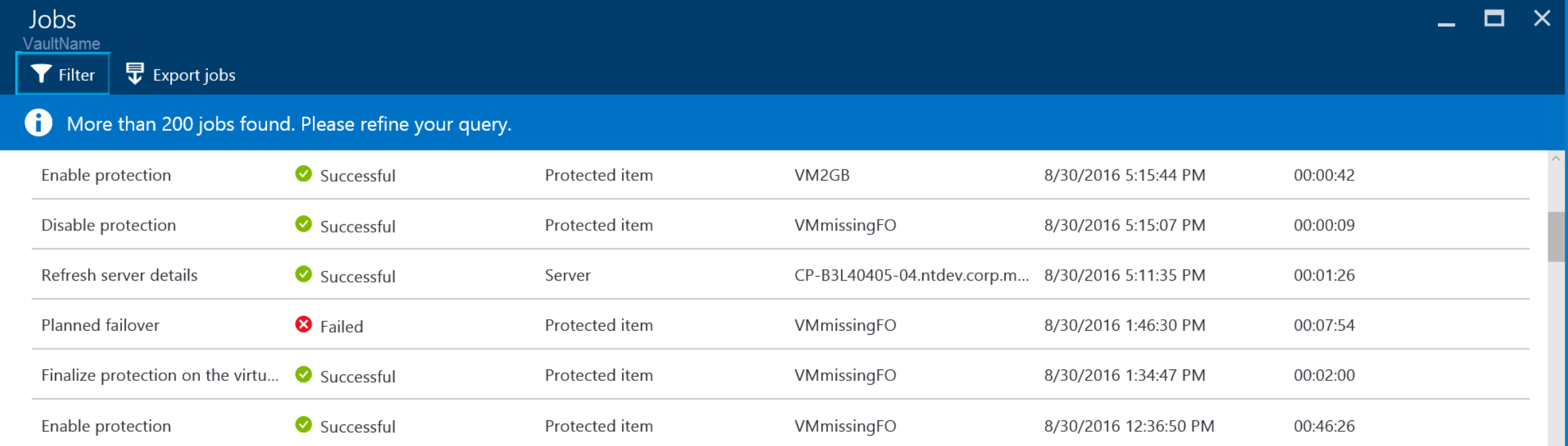
Task: Click the success icon for Enable protection VM2GB
Action: click(303, 173)
